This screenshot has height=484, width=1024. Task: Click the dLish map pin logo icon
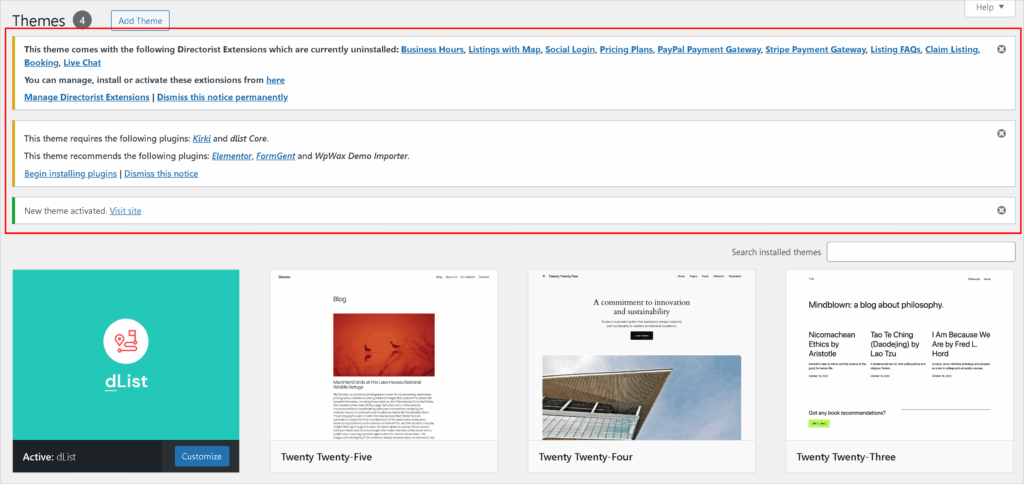click(x=126, y=340)
